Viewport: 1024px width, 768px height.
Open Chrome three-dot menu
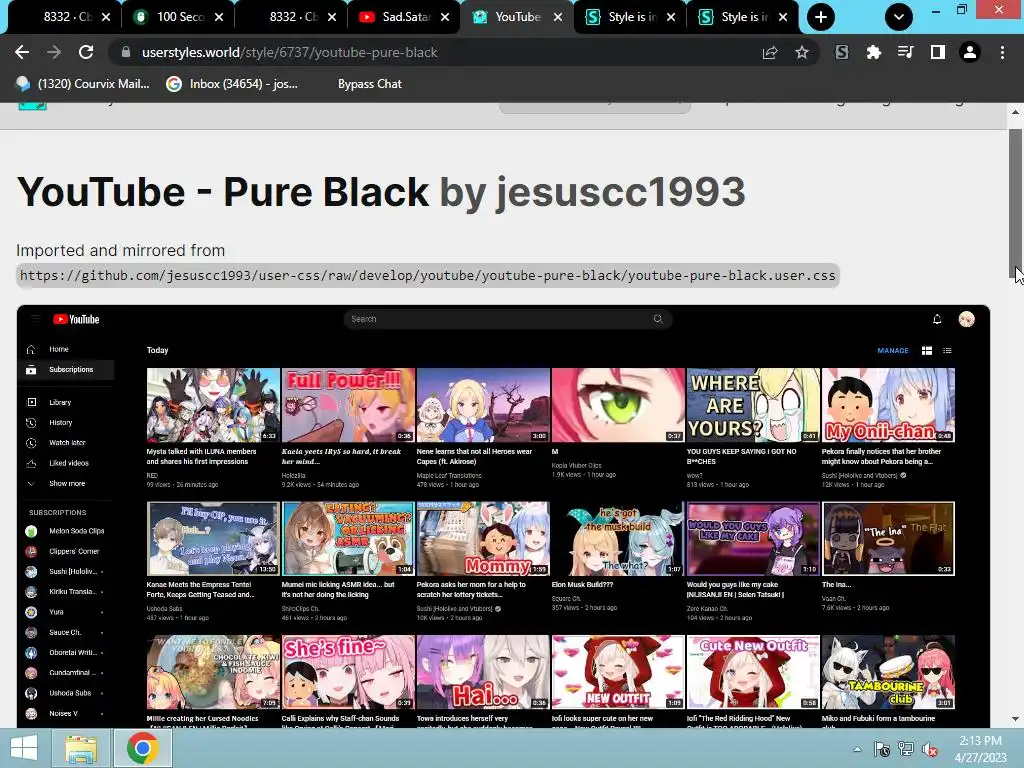tap(1002, 52)
